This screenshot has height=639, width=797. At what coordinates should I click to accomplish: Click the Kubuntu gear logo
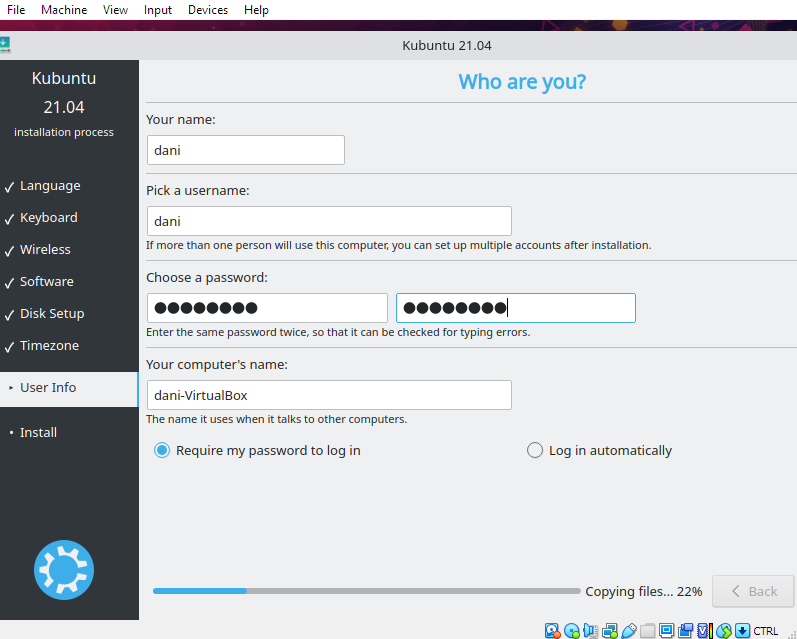(x=64, y=570)
